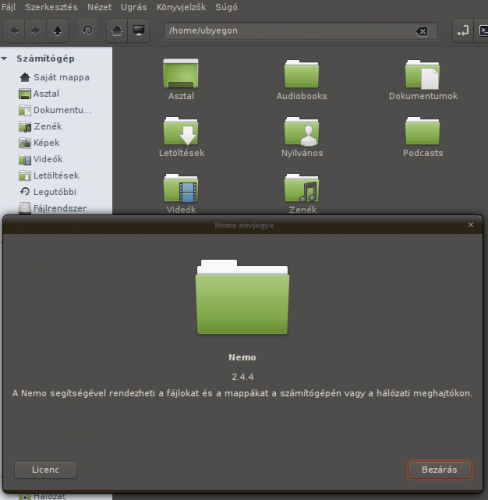Click the Licenc button
Viewport: 488px width, 500px height.
point(45,470)
